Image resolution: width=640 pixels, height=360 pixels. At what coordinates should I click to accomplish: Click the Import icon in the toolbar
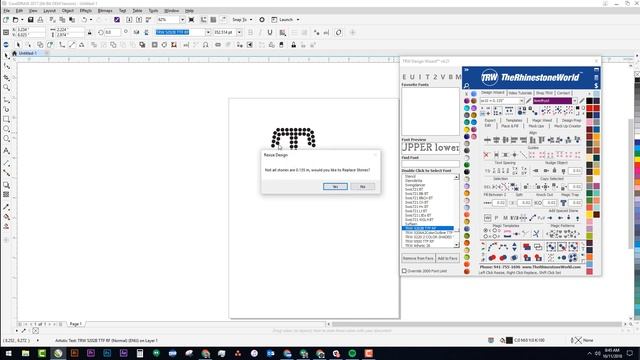[129, 20]
